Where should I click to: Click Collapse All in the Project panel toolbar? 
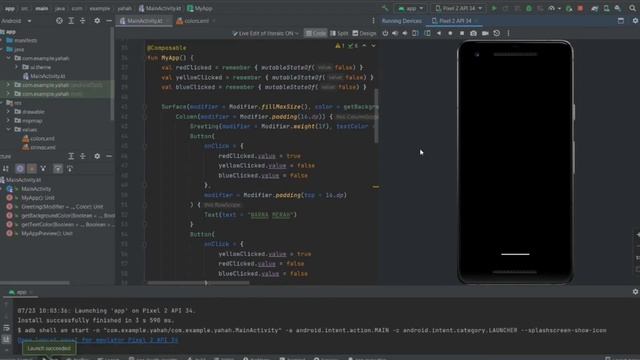[82, 20]
